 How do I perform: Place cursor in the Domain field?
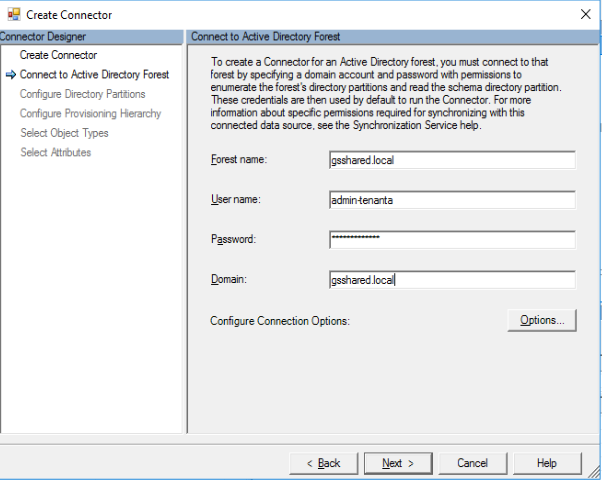pyautogui.click(x=451, y=280)
